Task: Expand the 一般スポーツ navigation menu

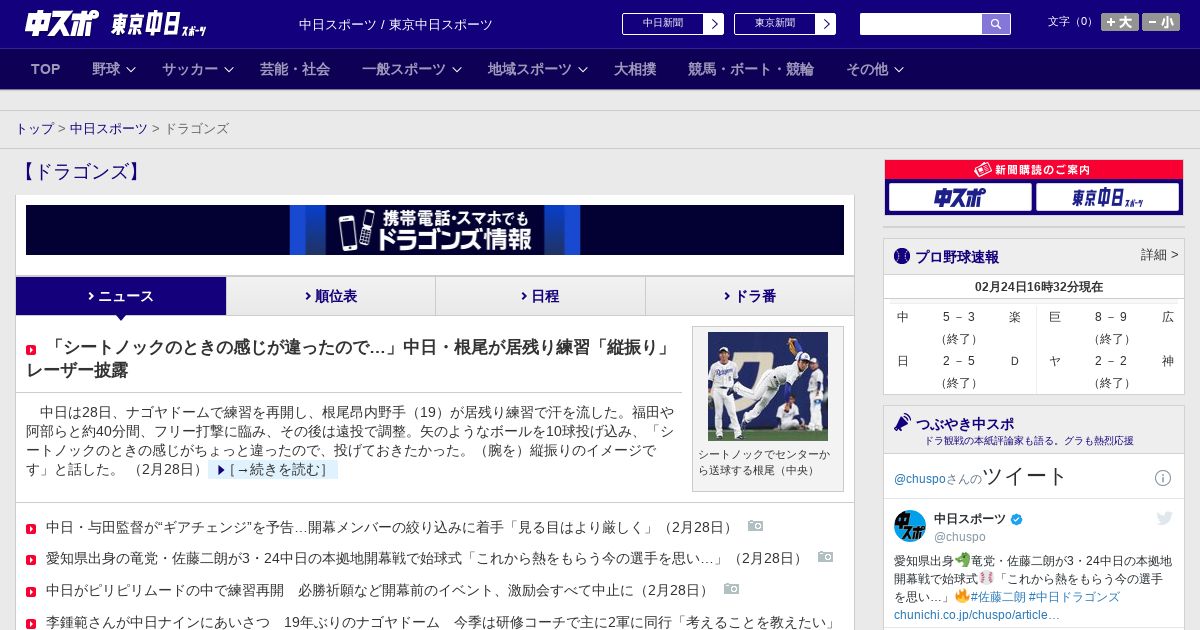Action: click(x=411, y=69)
